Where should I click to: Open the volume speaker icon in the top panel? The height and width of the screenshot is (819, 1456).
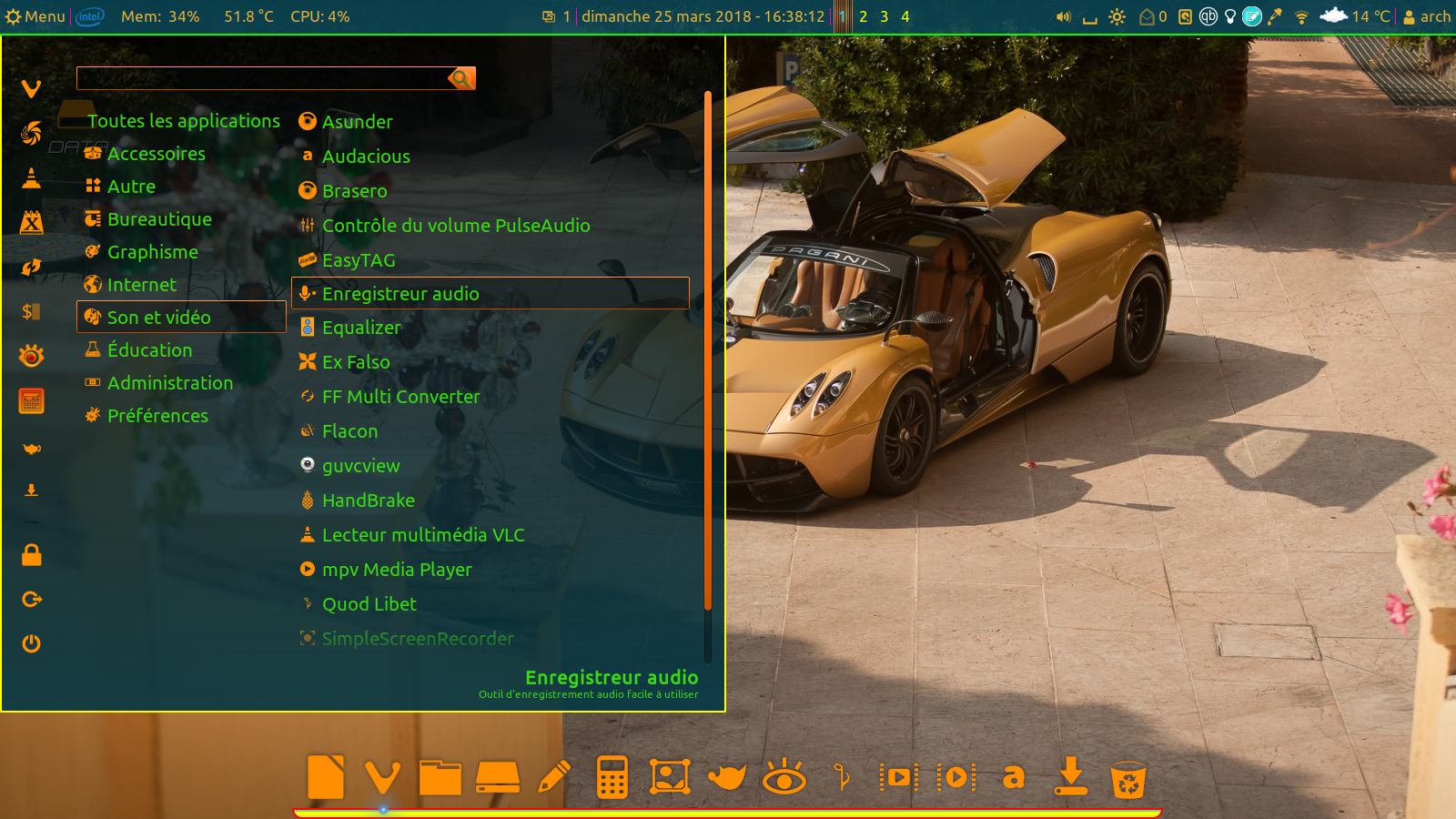coord(1063,16)
